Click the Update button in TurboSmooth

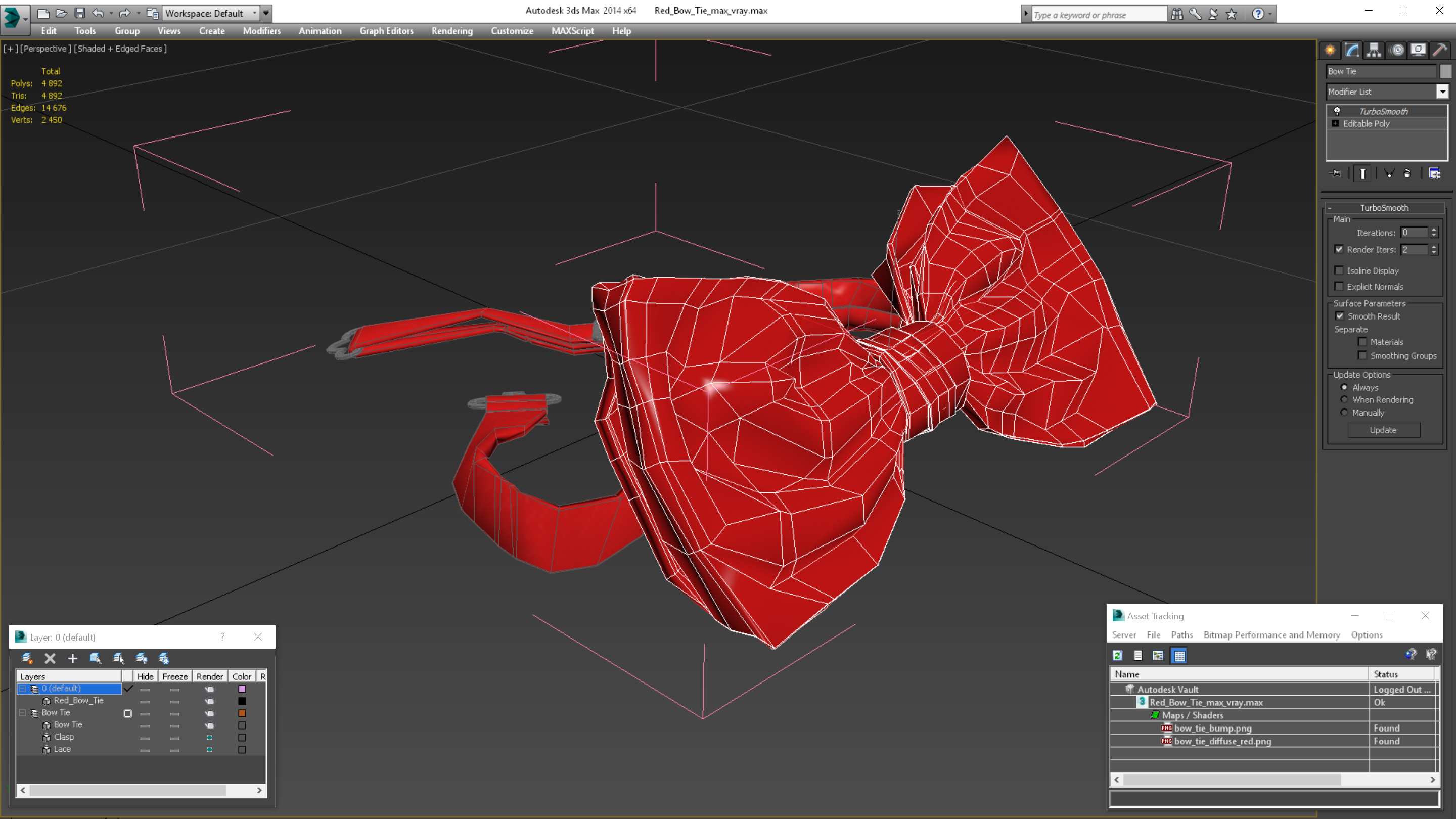(1383, 430)
